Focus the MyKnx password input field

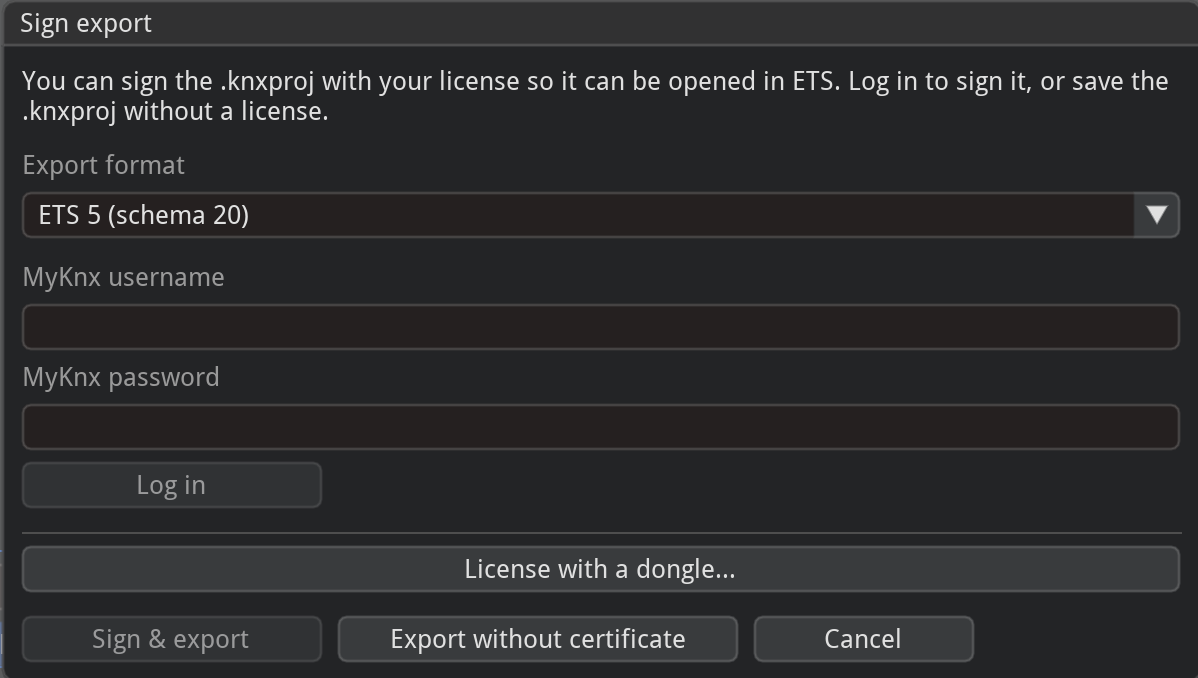(x=601, y=427)
